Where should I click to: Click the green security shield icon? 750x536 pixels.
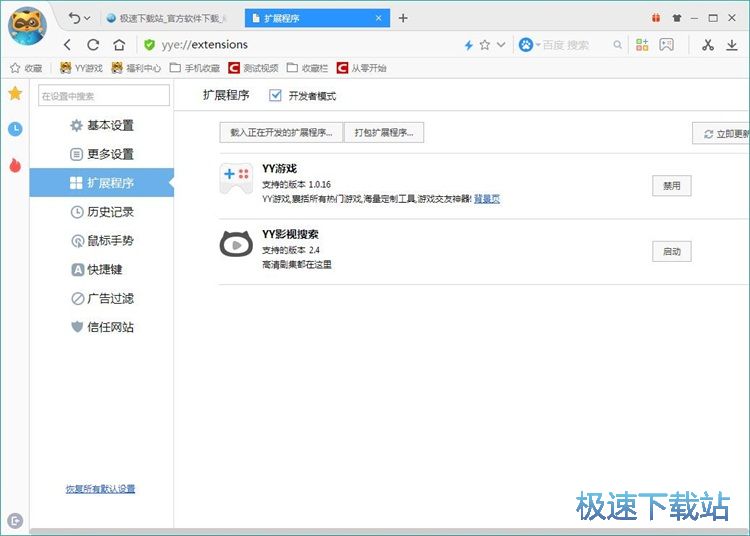click(150, 45)
